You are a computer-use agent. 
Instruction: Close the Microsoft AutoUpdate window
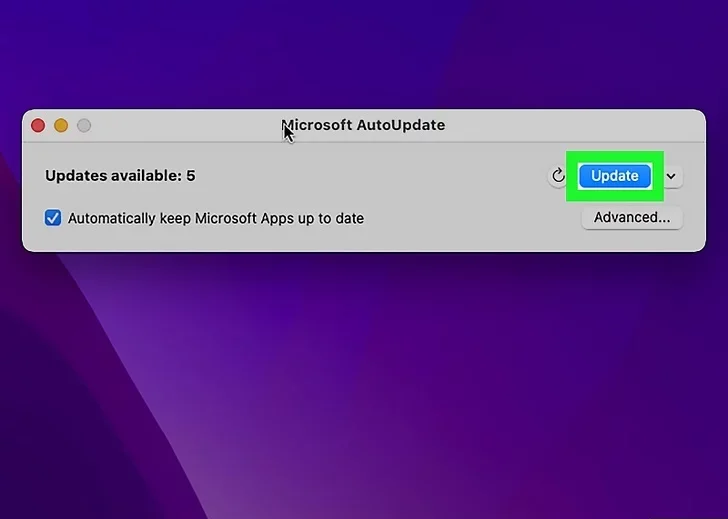coord(38,125)
